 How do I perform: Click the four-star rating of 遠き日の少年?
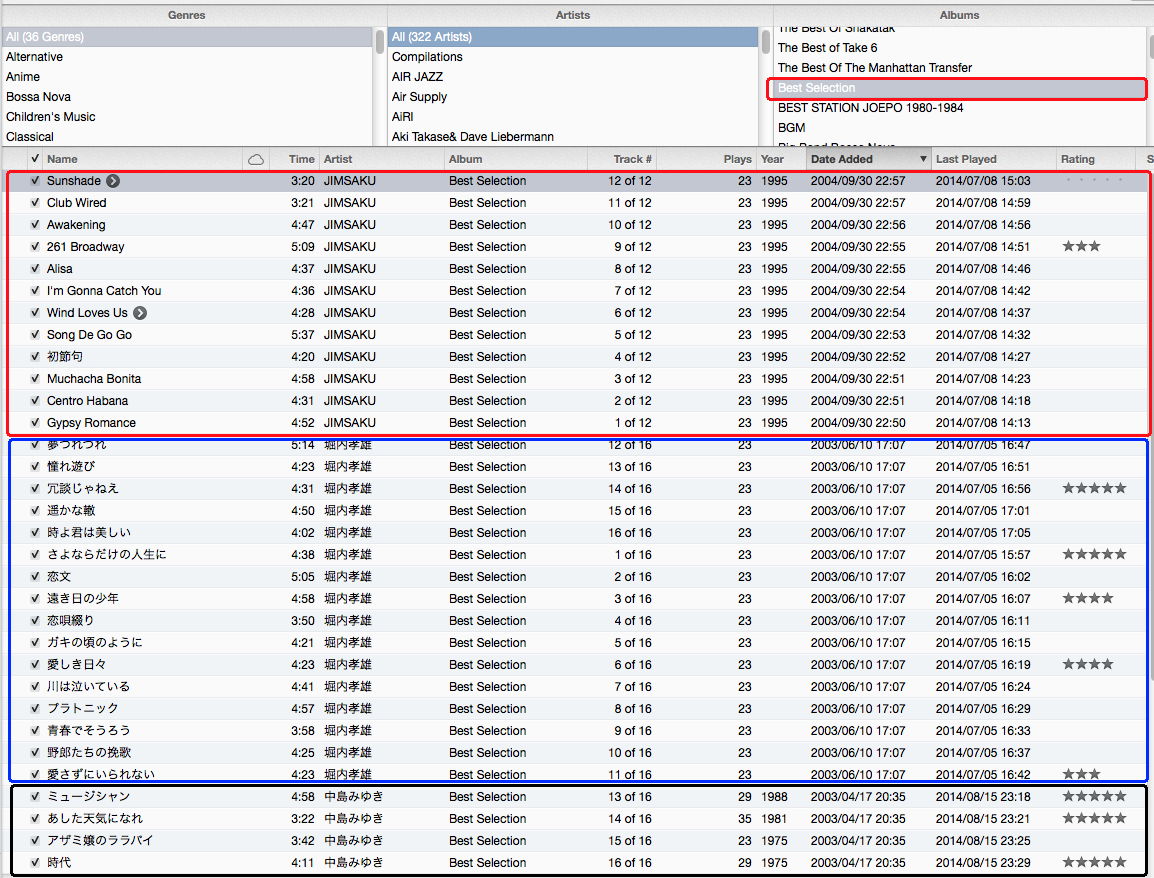click(x=1088, y=599)
